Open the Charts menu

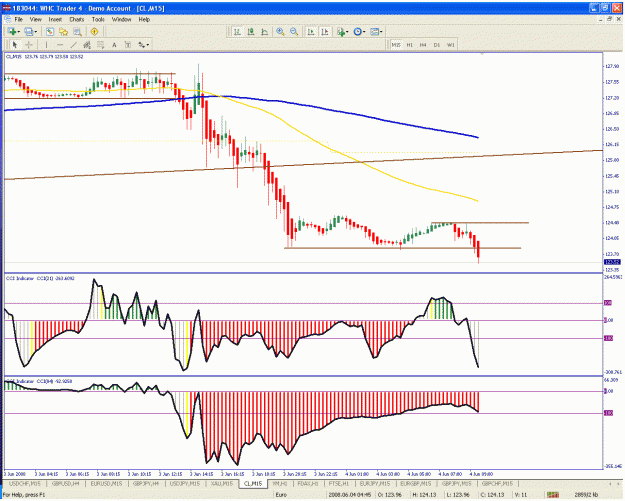[77, 19]
